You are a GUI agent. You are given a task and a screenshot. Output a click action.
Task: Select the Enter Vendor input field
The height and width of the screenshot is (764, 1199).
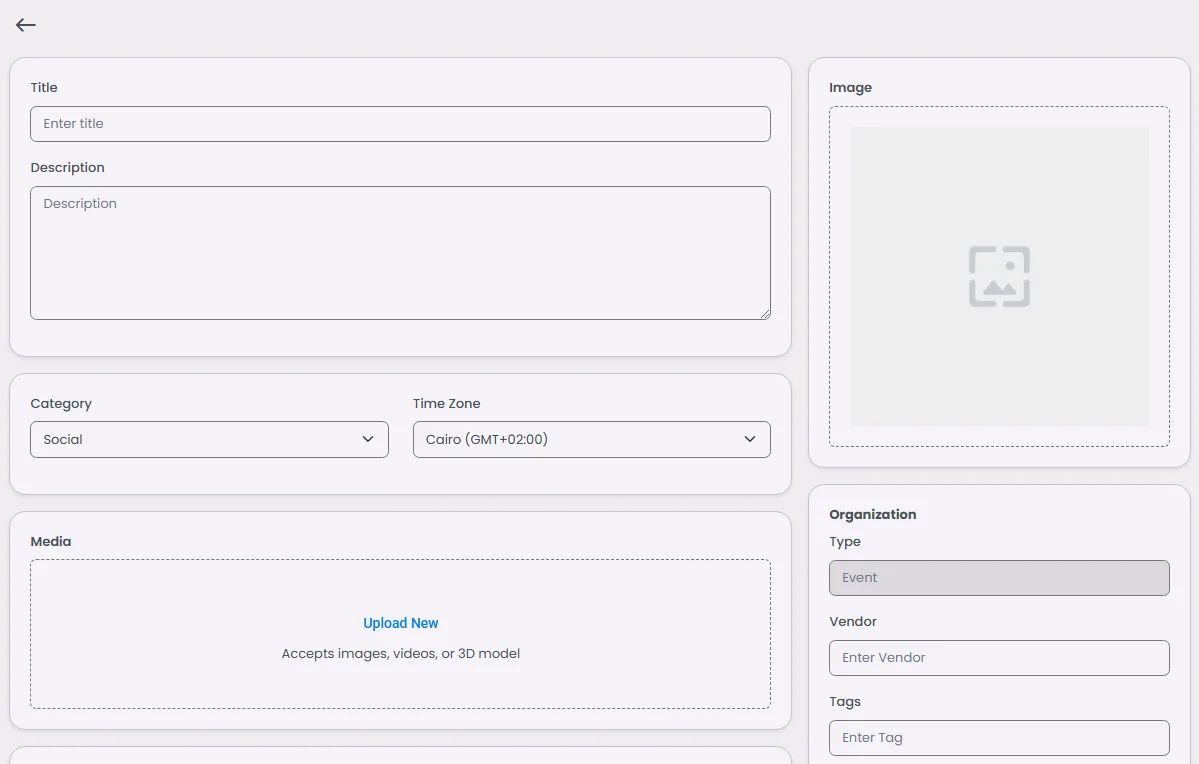click(999, 658)
